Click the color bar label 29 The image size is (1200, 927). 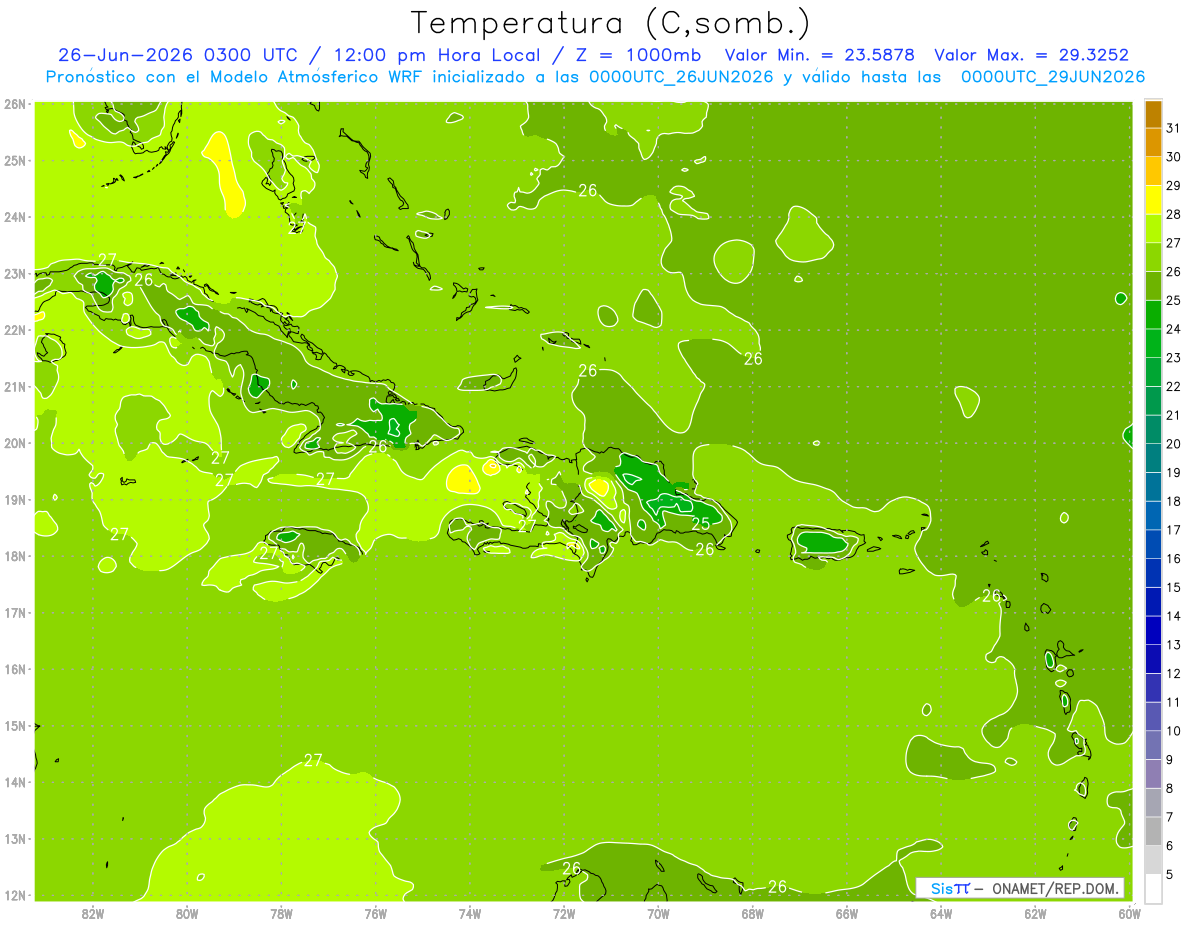[1174, 185]
